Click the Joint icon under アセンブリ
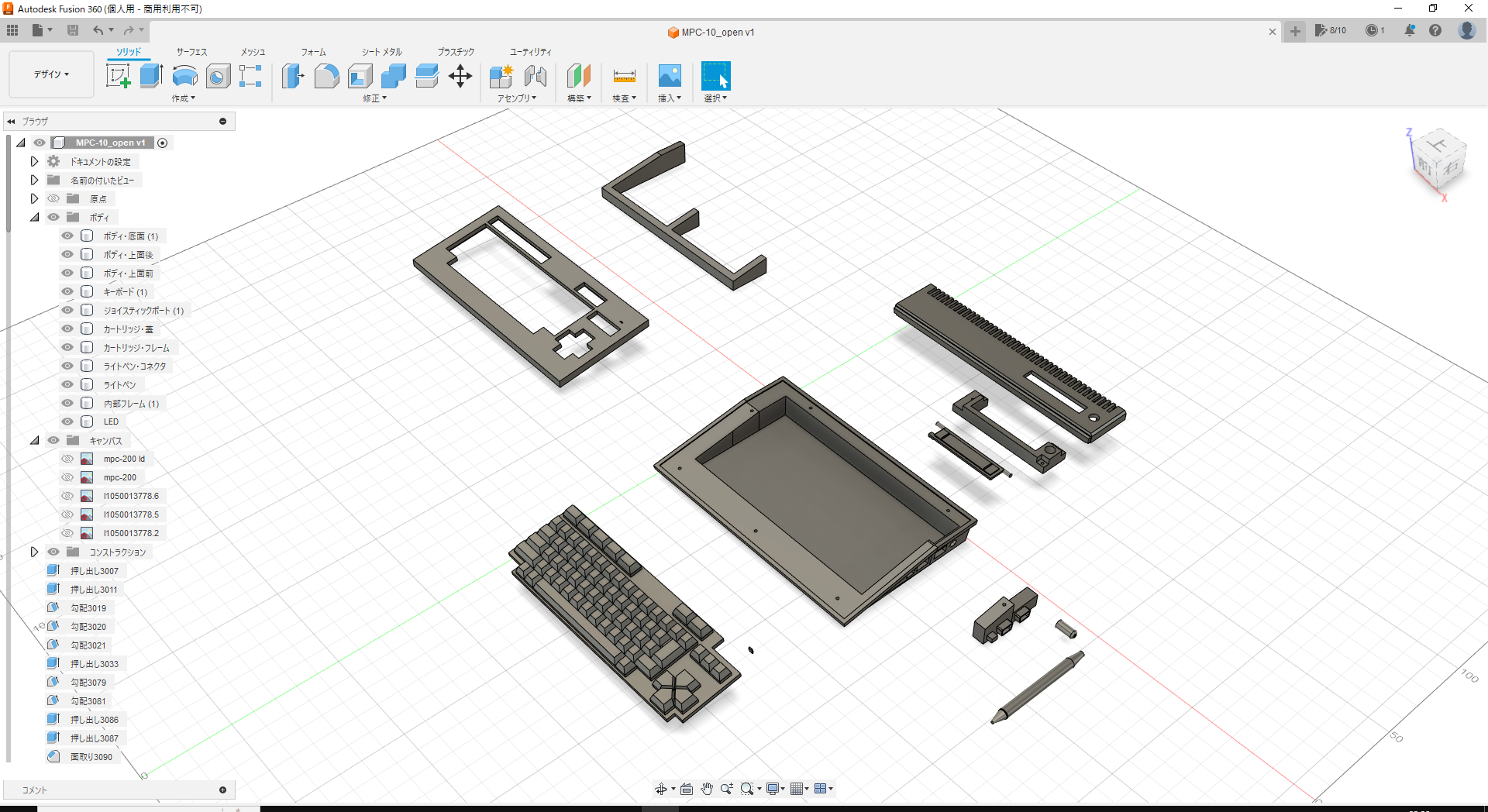 click(536, 76)
